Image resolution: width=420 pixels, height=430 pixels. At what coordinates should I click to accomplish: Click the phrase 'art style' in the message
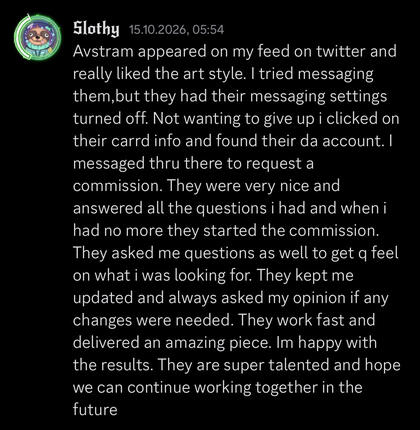[217, 74]
